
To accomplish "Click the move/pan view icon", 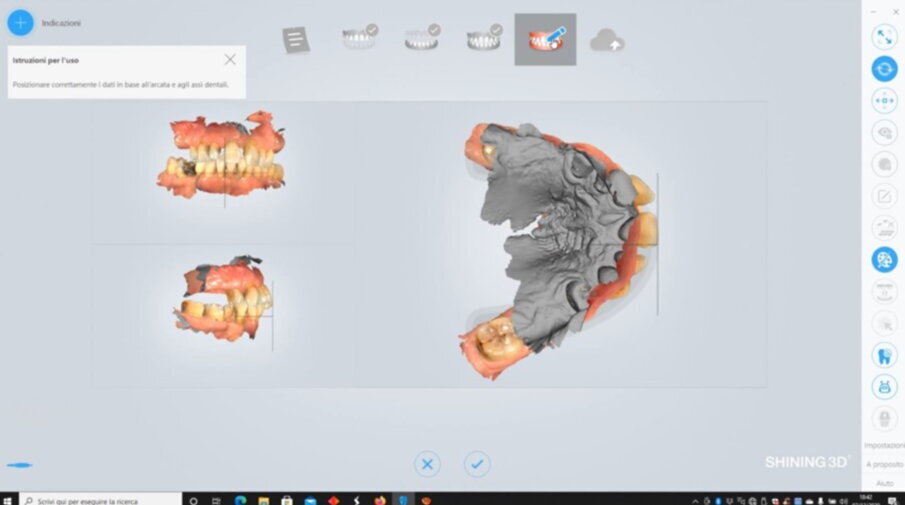I will (884, 101).
